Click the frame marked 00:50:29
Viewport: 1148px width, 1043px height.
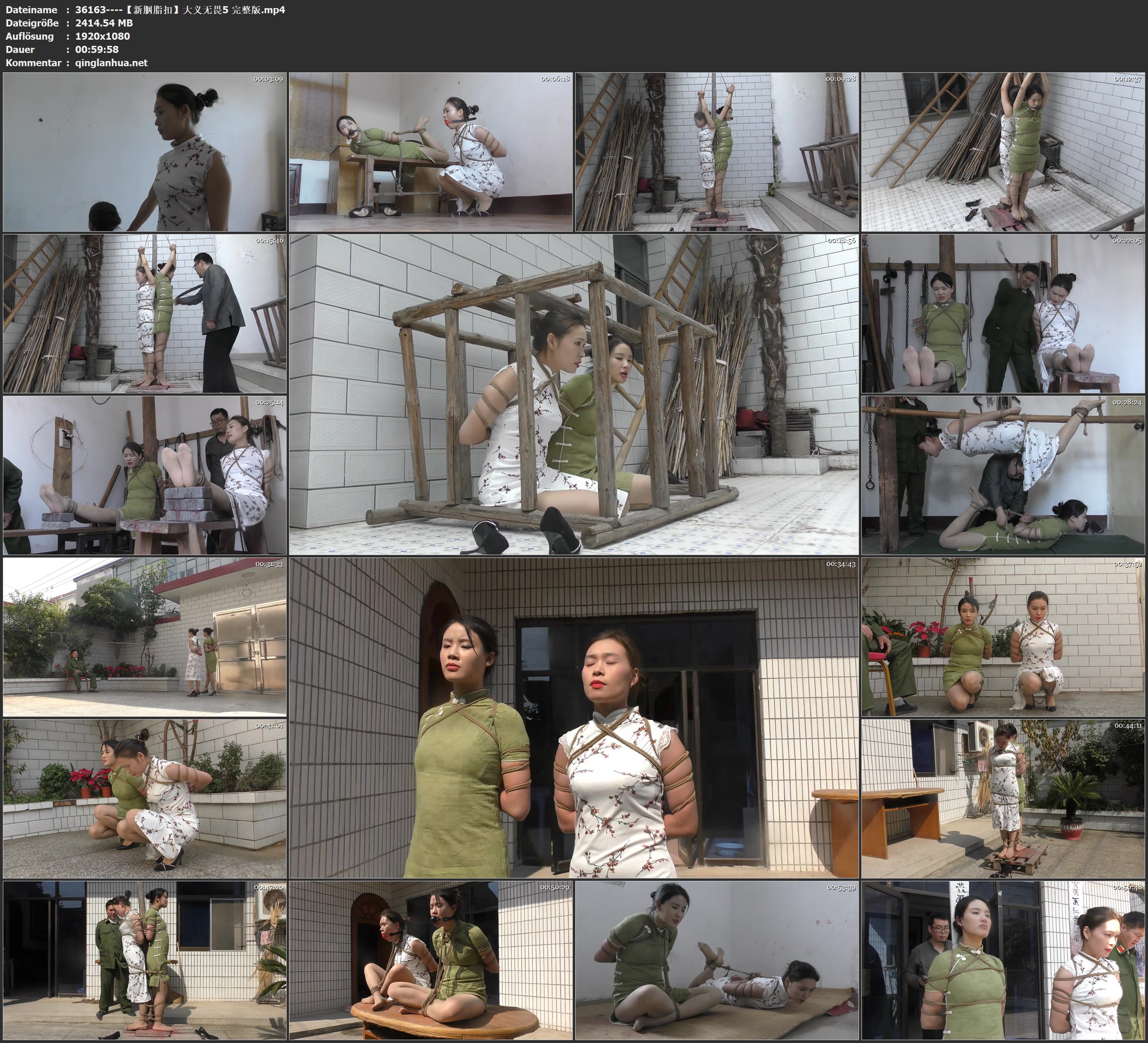430,960
